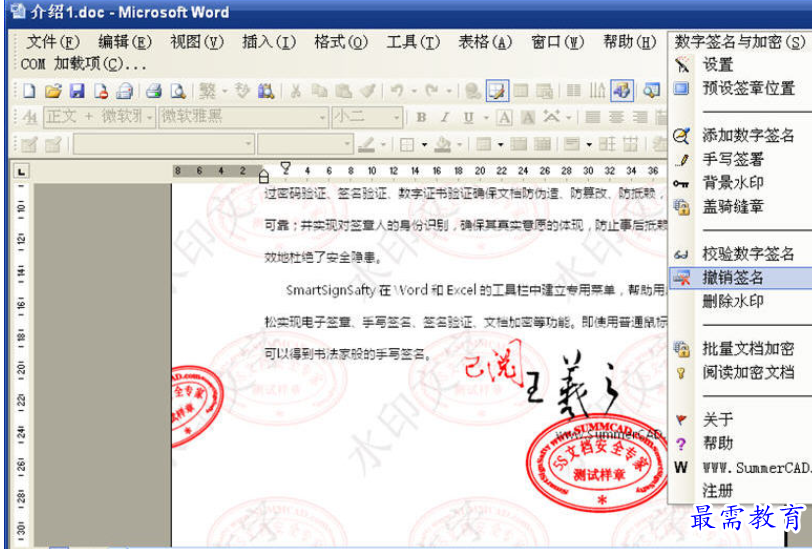Expand the 繁 conversion dropdown arrow
Screen dimensions: 812x549
click(225, 92)
